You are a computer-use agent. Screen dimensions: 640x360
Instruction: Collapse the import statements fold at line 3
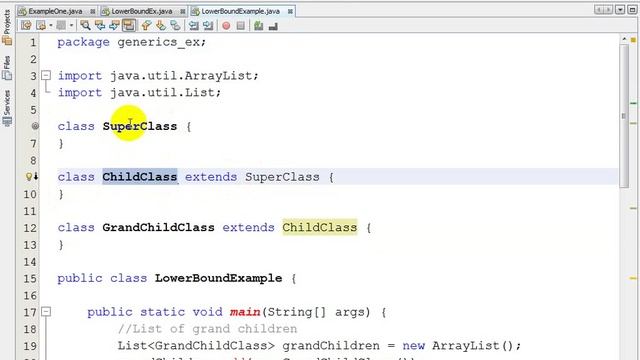[x=46, y=76]
